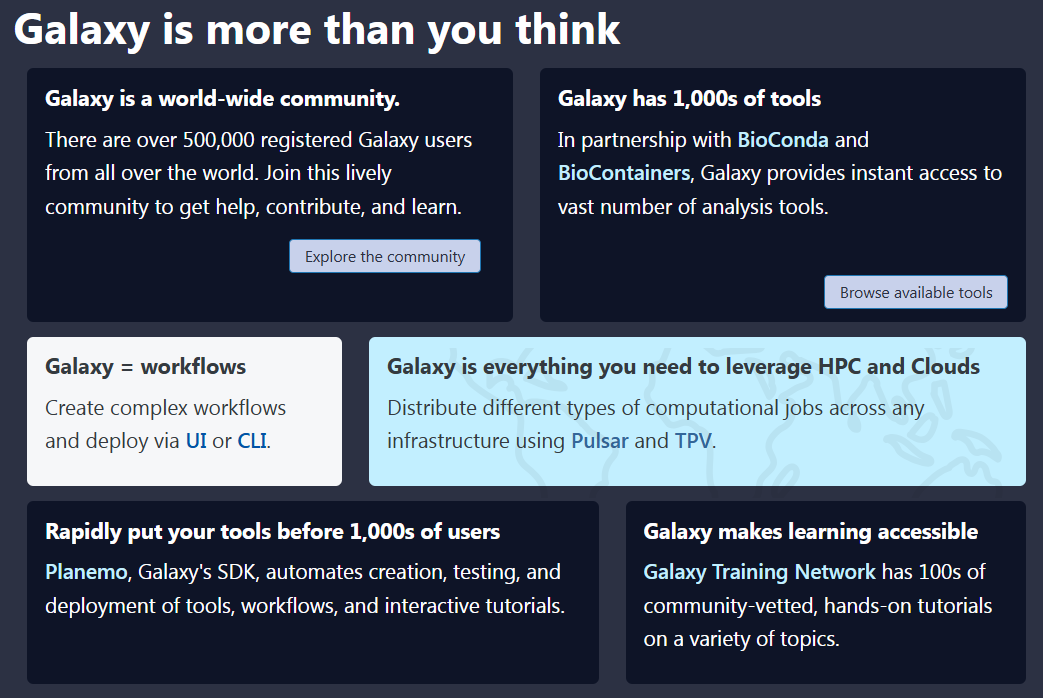Click the community-vetted tutorials paragraph
This screenshot has width=1043, height=698.
818,606
